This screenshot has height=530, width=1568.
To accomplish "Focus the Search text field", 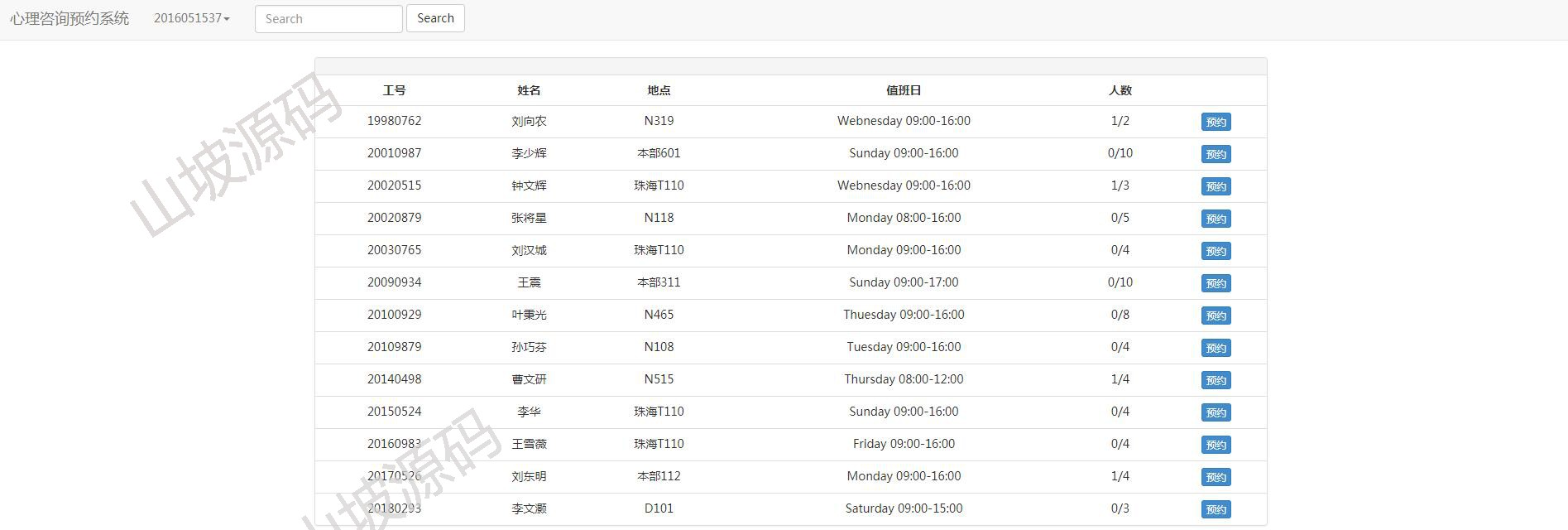I will click(328, 19).
